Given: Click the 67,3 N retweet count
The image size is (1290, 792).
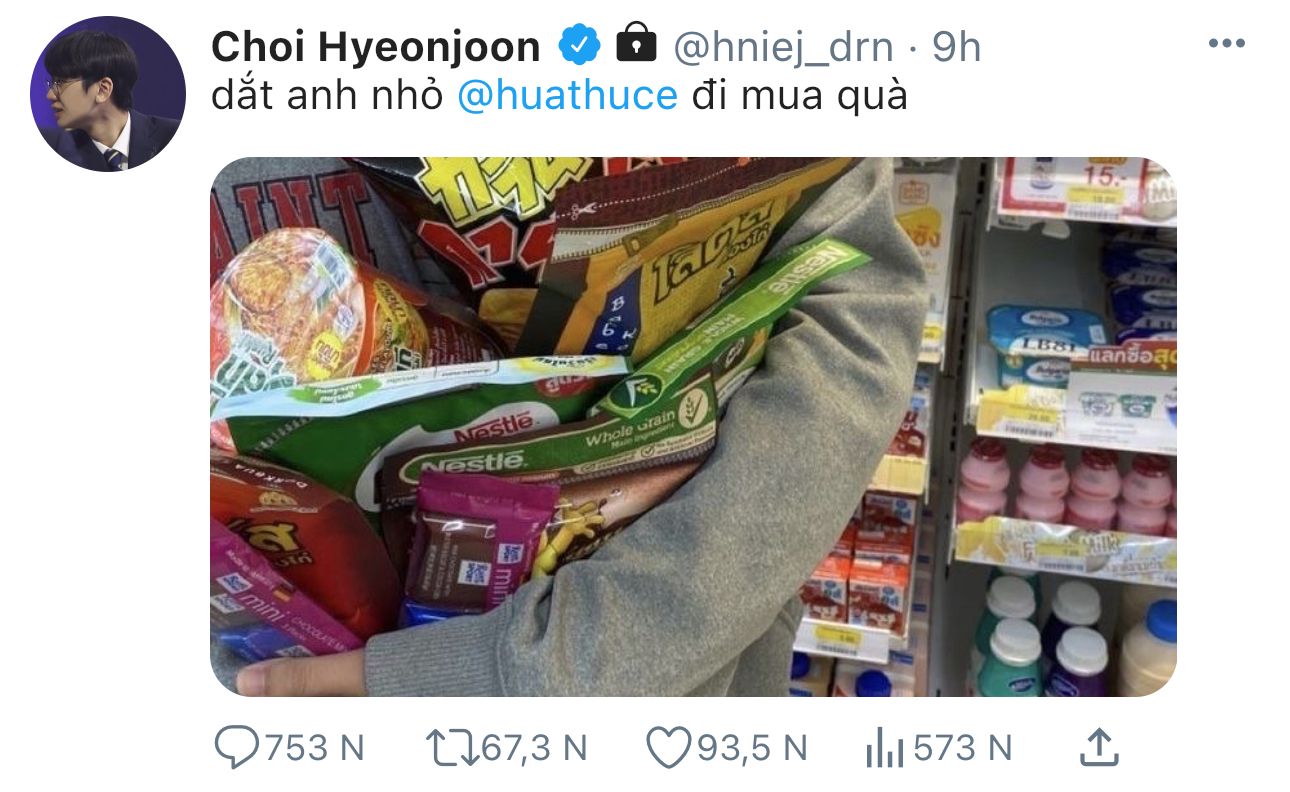Looking at the screenshot, I should click(x=536, y=747).
